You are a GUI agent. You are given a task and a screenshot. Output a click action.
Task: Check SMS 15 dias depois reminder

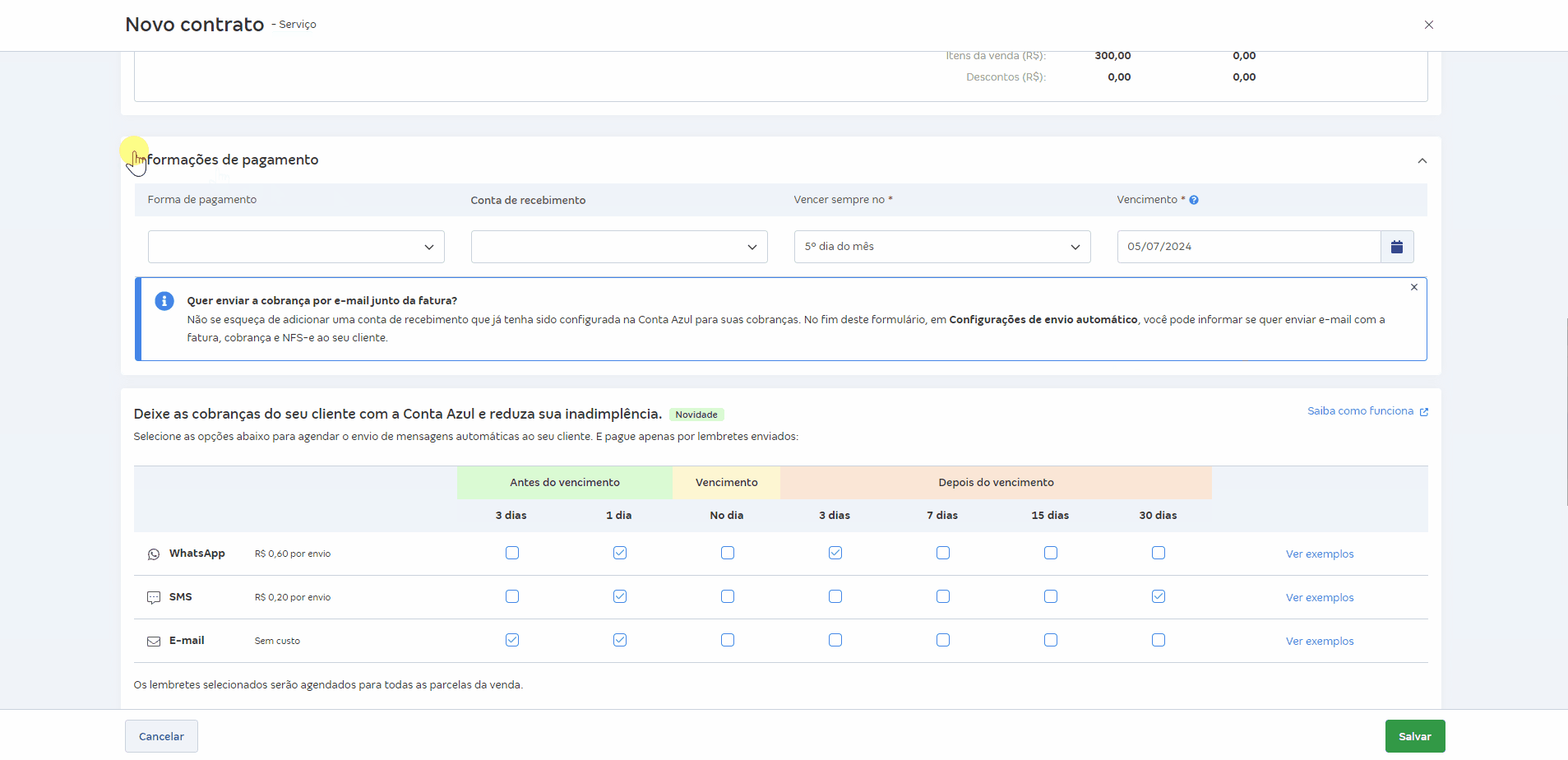click(1051, 596)
